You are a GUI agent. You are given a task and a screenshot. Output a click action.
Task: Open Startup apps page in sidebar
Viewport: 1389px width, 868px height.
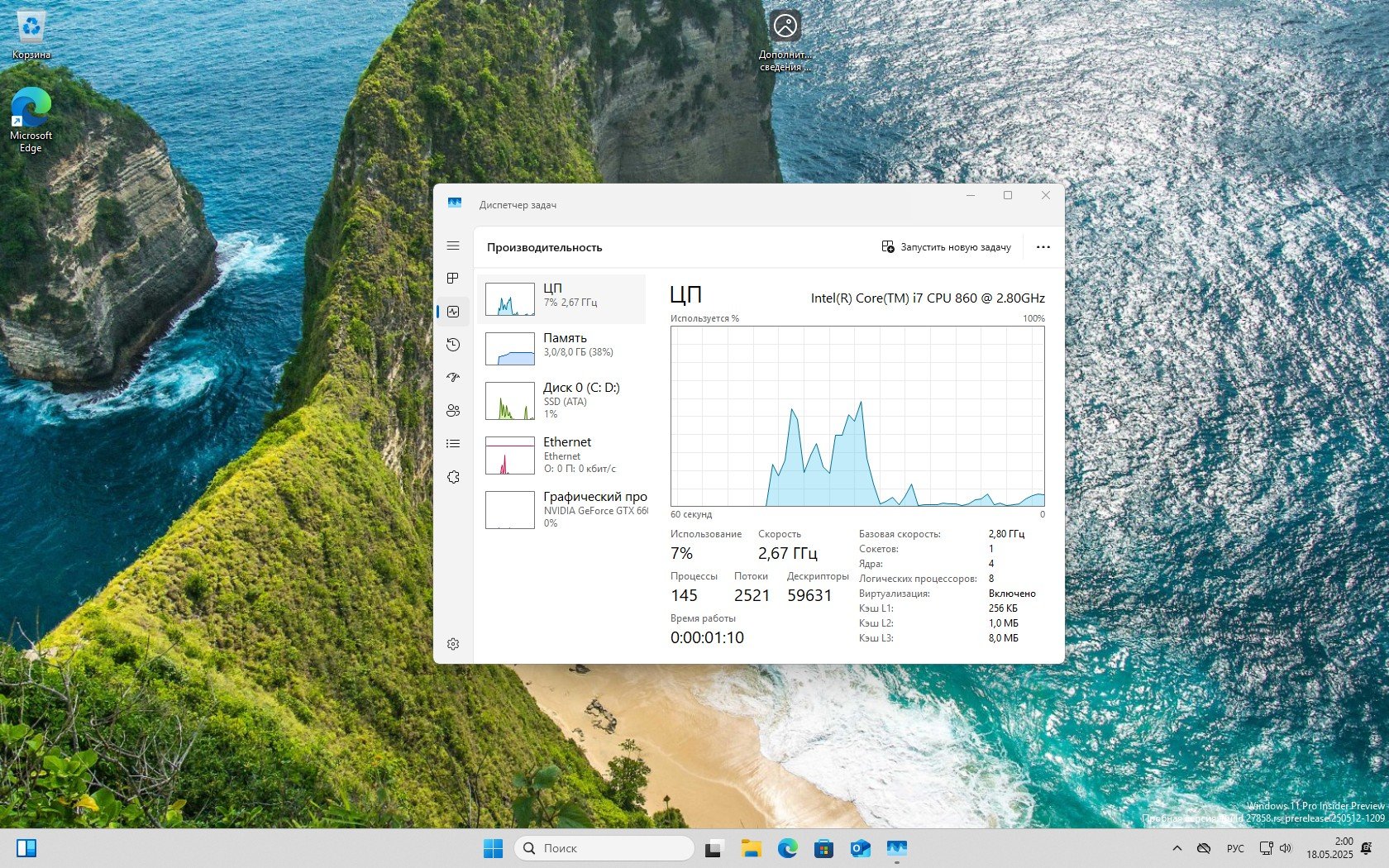point(453,378)
